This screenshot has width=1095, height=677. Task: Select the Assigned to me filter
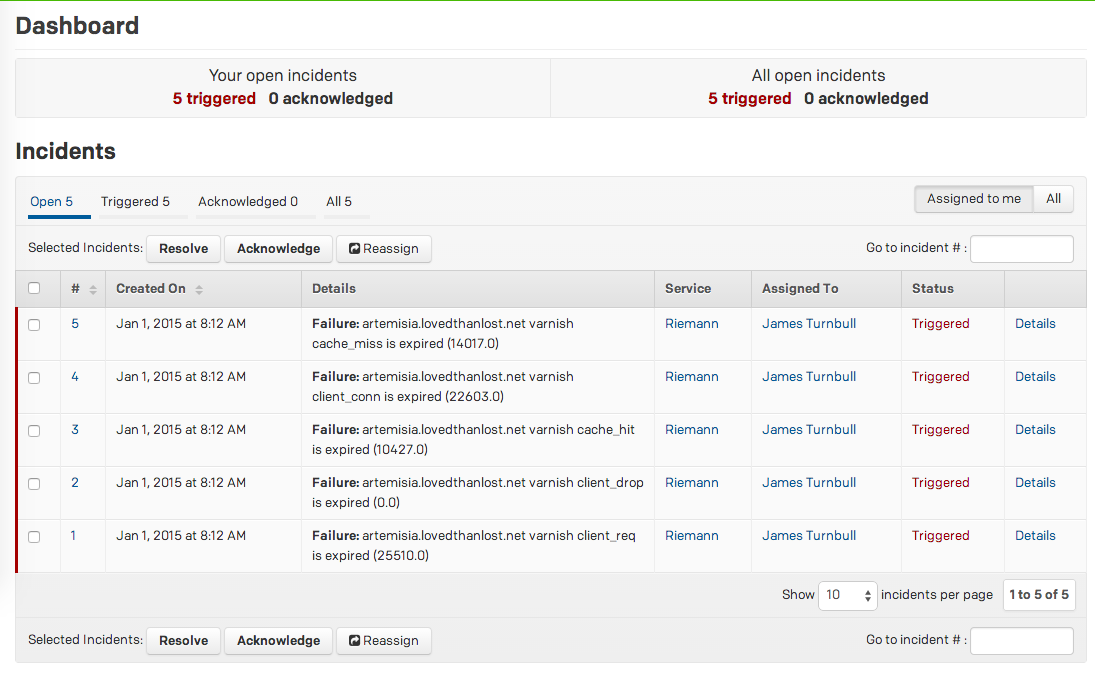973,199
